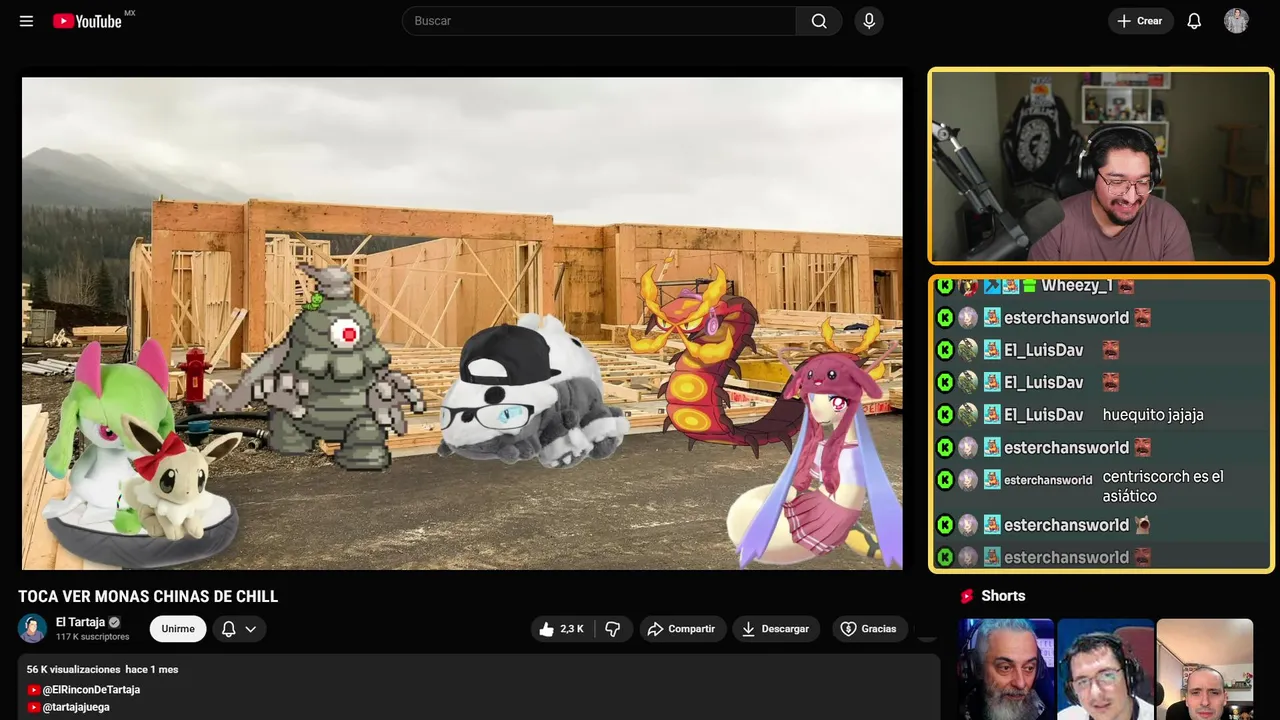Click chat message 'huequito jajaja'
The image size is (1280, 720).
(x=1153, y=415)
